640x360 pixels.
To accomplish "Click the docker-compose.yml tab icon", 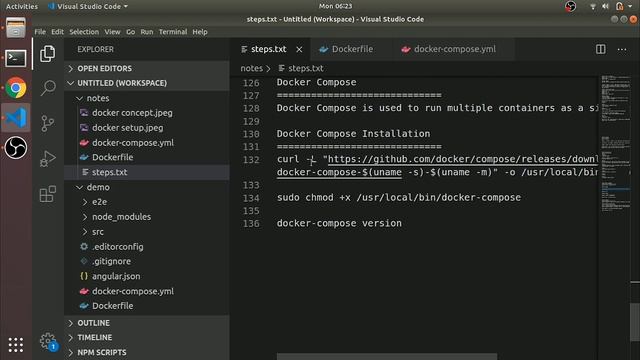I will (405, 49).
